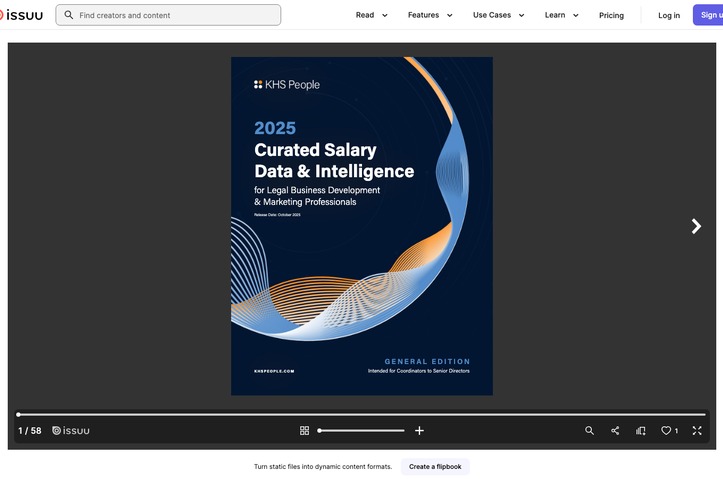Click the 1 / 58 page counter
723x479 pixels.
tap(30, 431)
